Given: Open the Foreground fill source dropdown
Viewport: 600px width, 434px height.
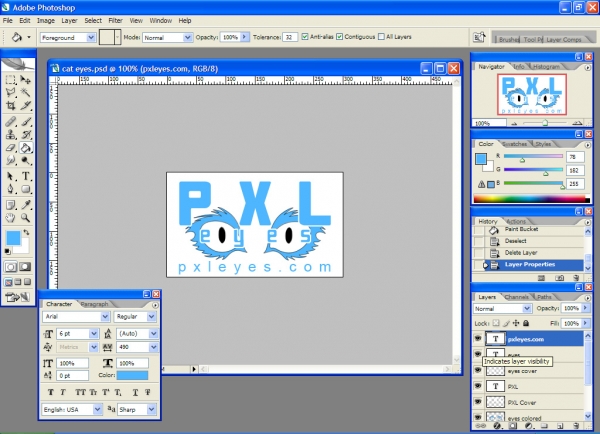Looking at the screenshot, I should 91,38.
